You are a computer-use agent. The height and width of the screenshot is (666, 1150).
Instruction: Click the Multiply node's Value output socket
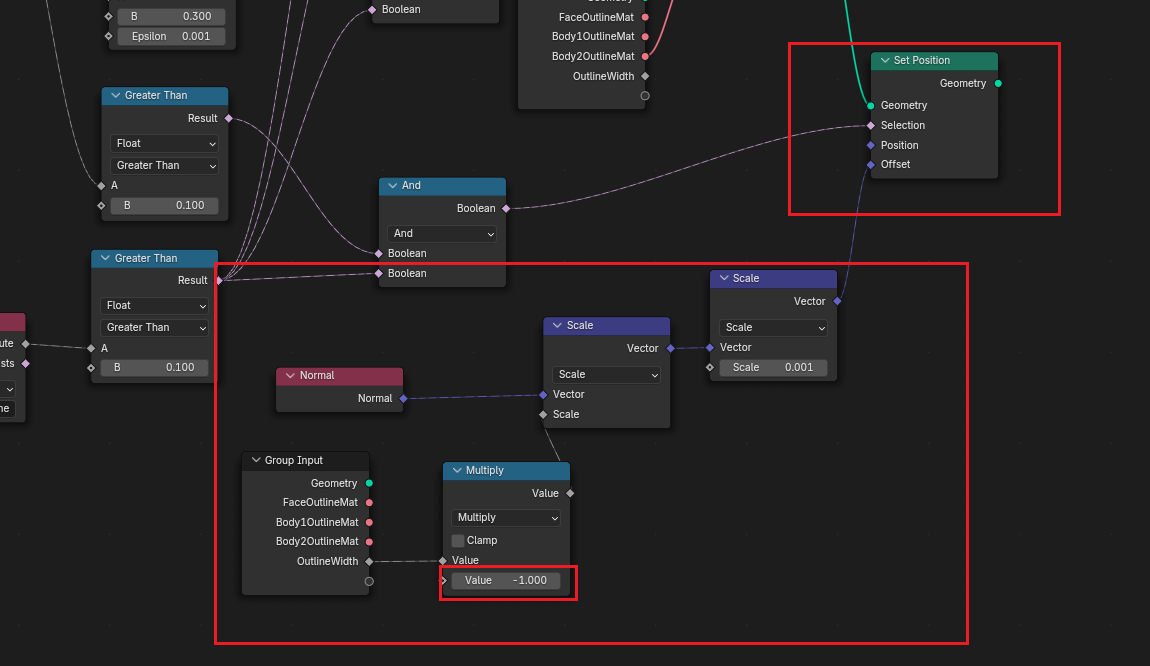click(x=570, y=493)
